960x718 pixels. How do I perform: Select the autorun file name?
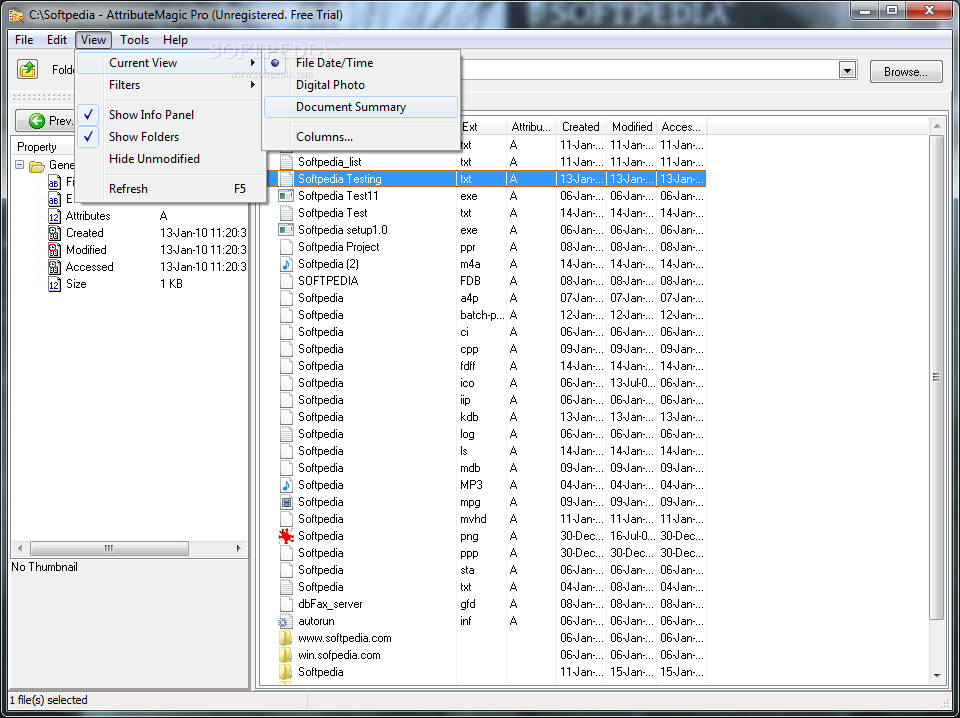(316, 621)
